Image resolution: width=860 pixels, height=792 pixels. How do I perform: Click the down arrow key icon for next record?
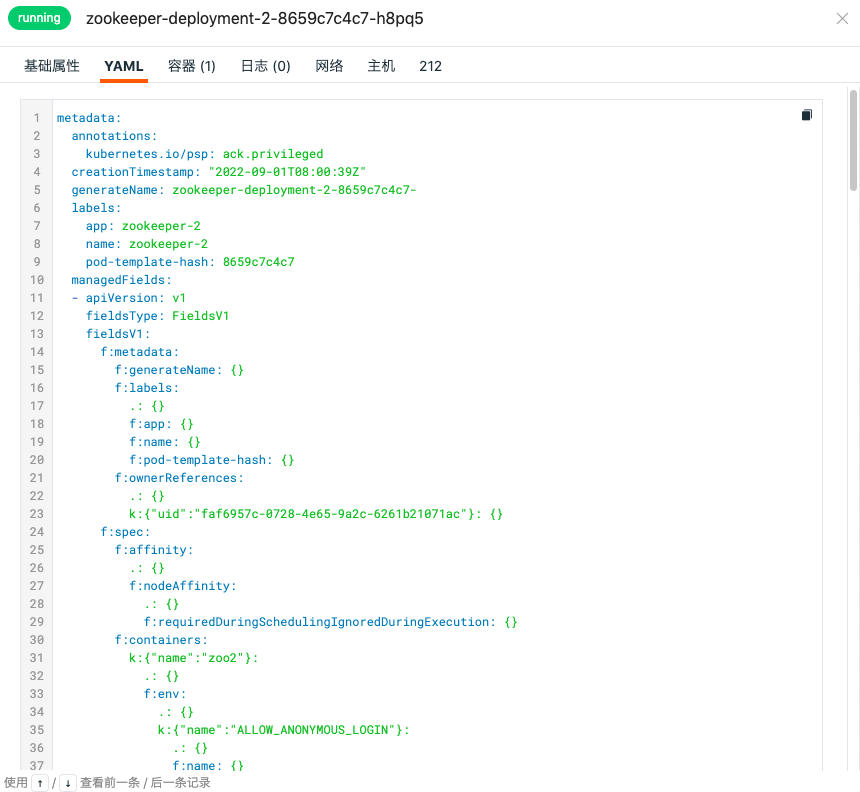(67, 783)
